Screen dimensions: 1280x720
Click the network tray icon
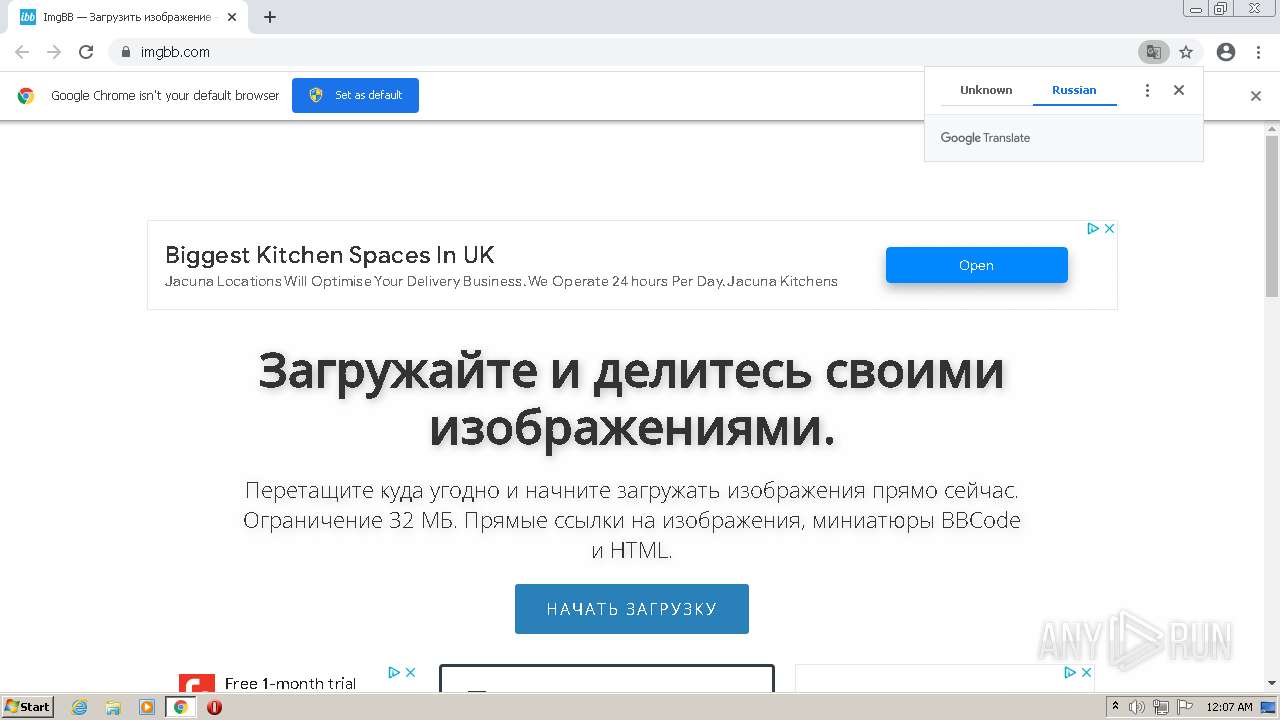tap(1161, 707)
